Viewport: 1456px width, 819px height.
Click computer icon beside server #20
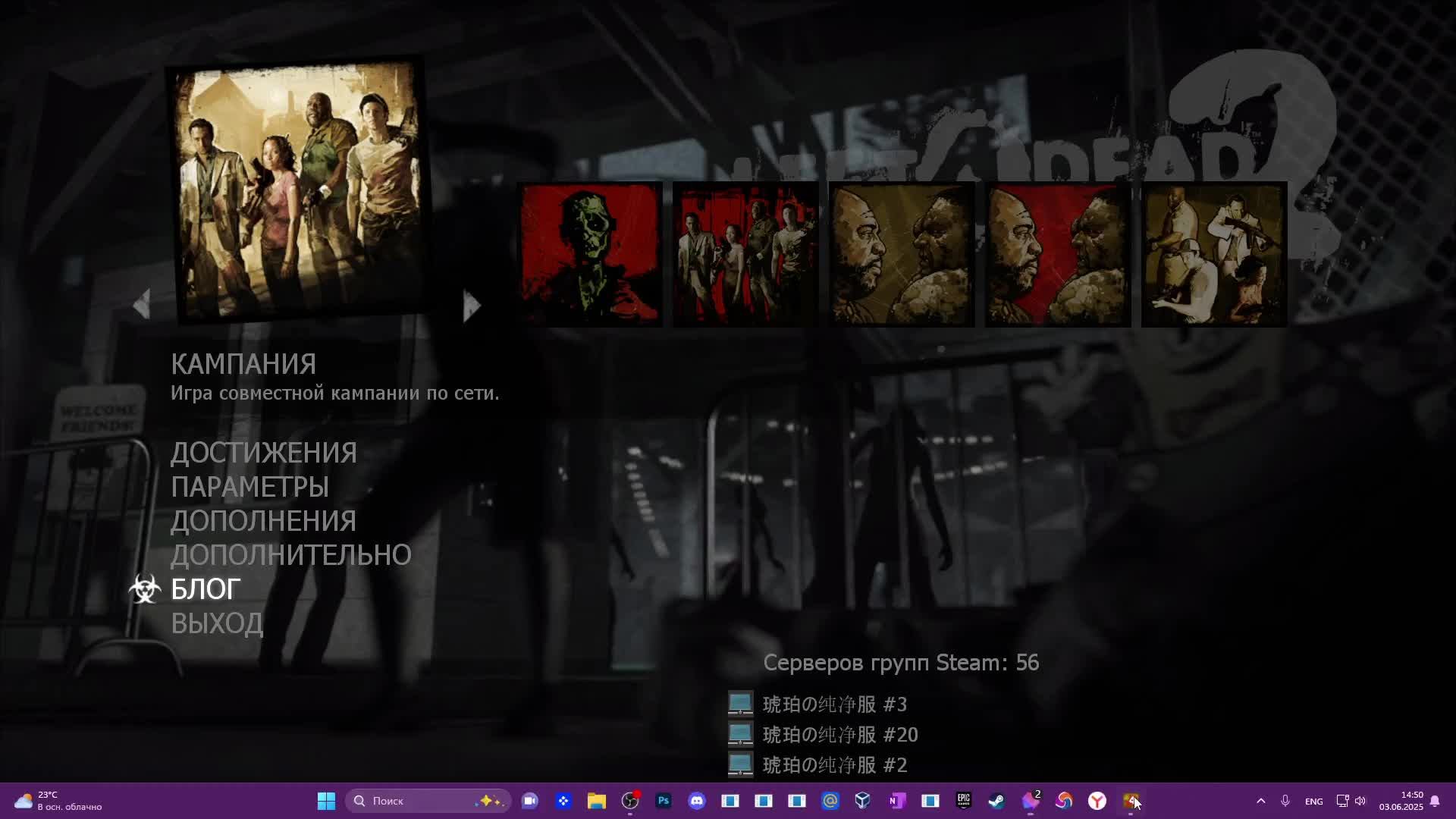740,734
